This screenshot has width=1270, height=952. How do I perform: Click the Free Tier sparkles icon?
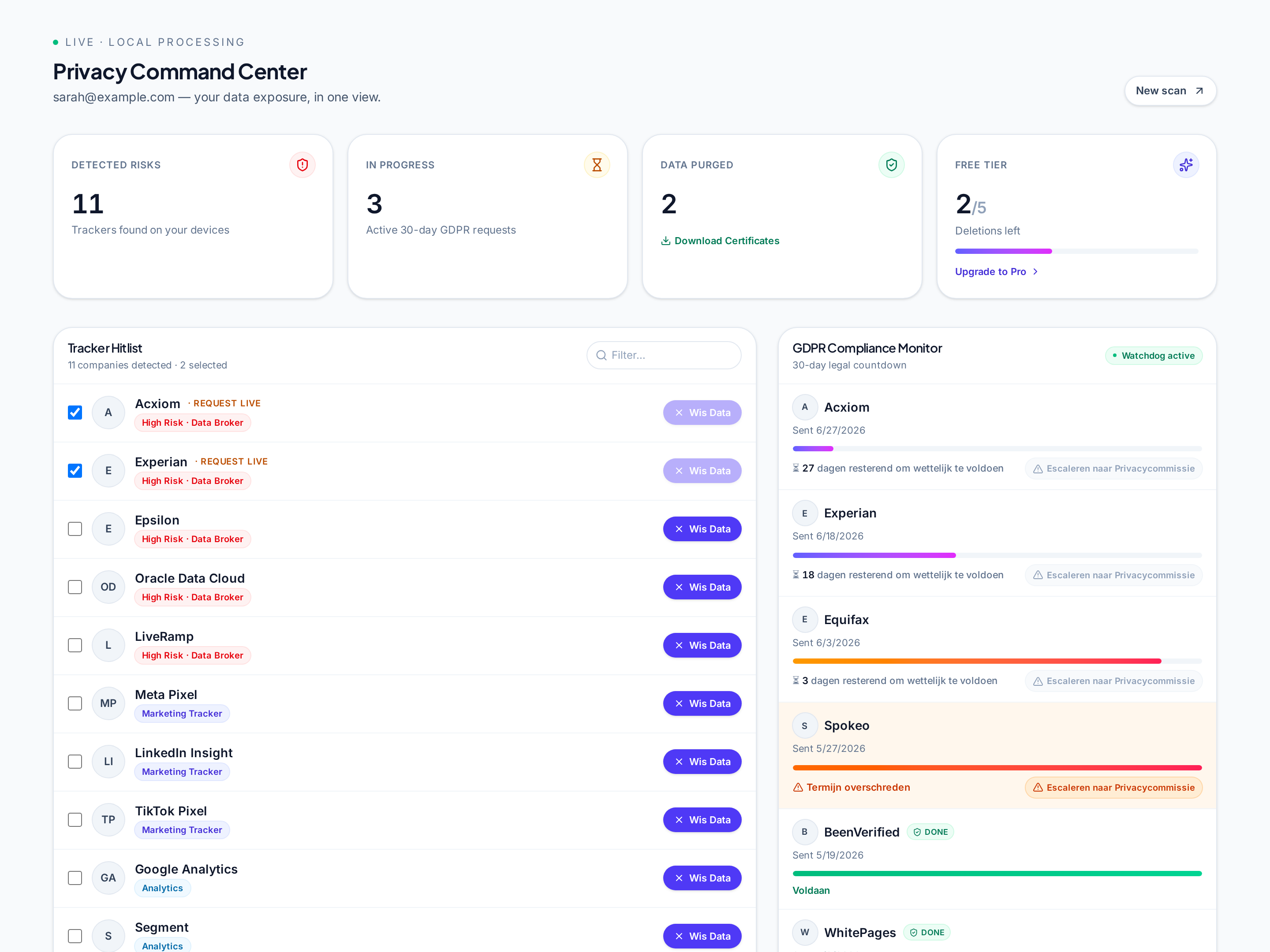click(1186, 165)
